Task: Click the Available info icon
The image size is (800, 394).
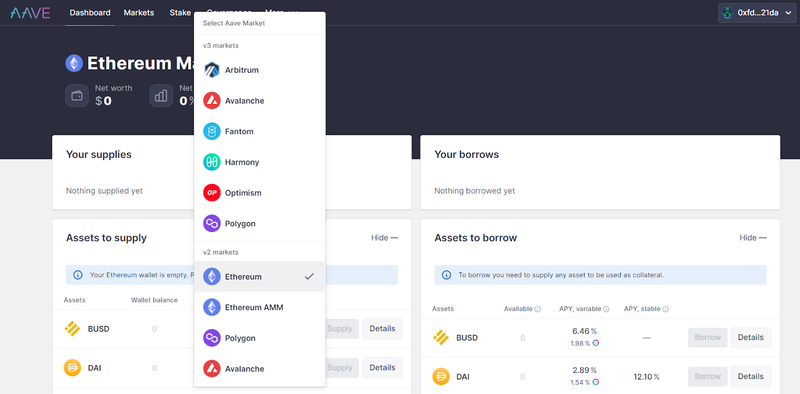Action: pyautogui.click(x=538, y=309)
